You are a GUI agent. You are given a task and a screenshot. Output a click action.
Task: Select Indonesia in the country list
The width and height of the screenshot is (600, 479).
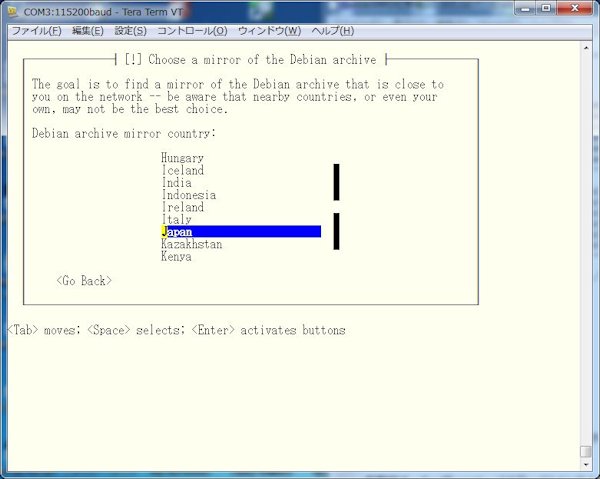coord(188,195)
